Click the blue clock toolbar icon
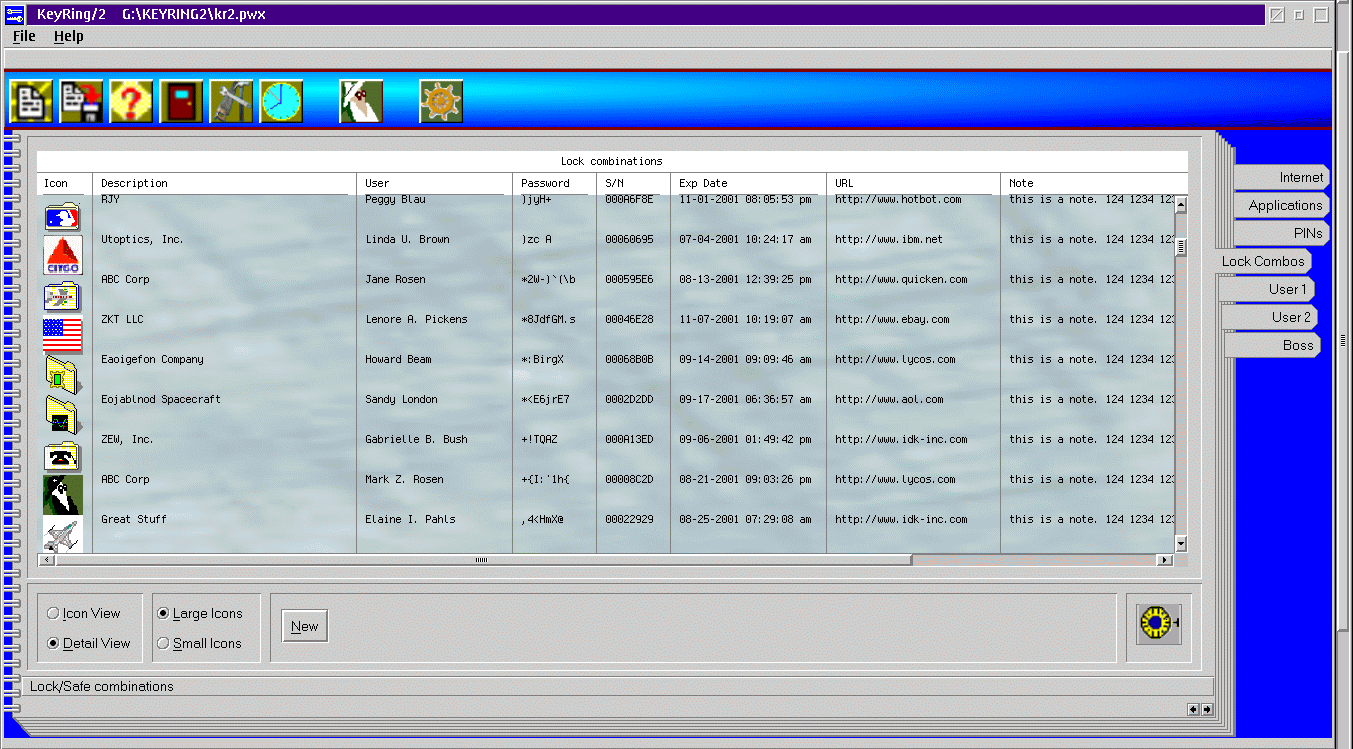 [x=281, y=101]
